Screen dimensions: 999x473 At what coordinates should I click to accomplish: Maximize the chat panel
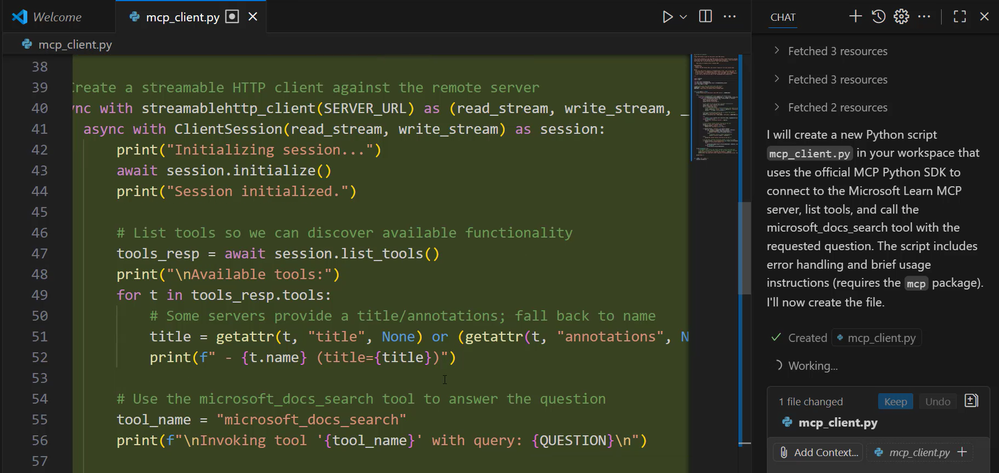[959, 17]
